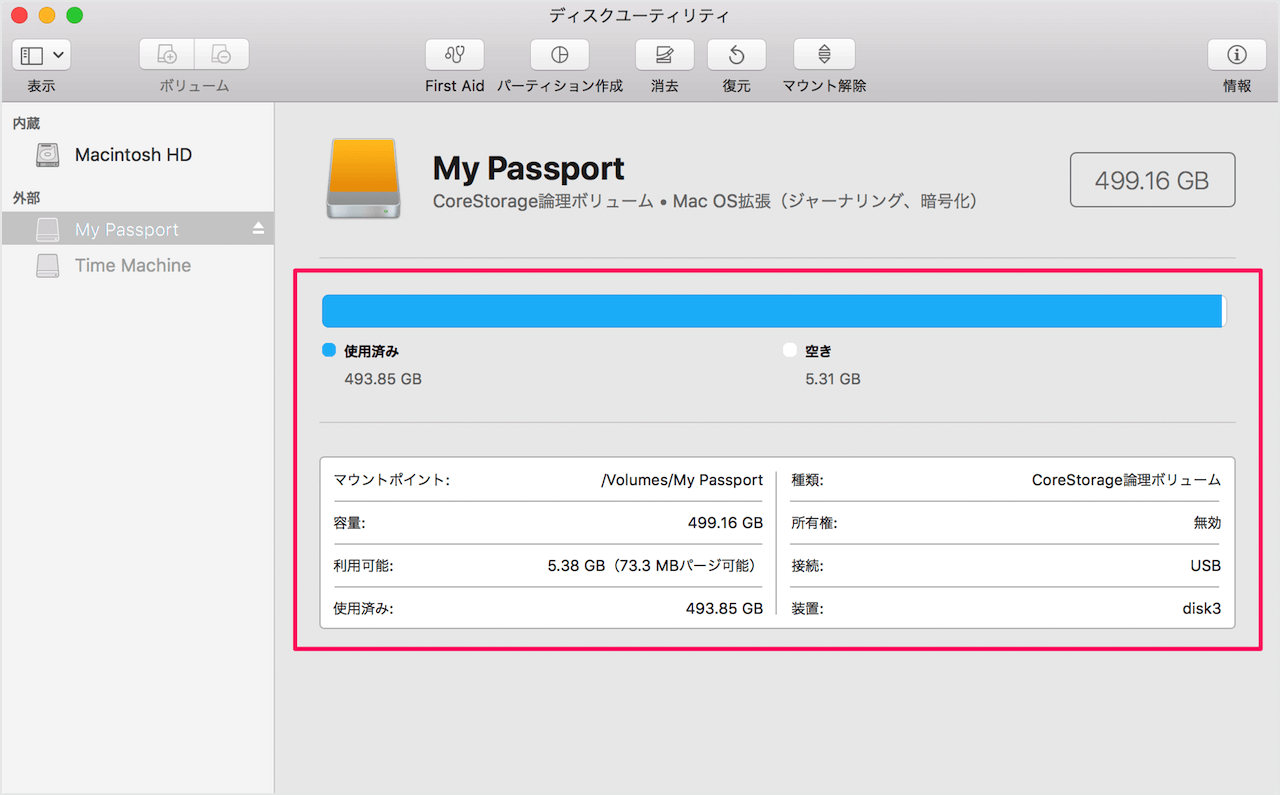Open the View sidebar dropdown button
Screen dimensions: 1280x795
[x=41, y=55]
